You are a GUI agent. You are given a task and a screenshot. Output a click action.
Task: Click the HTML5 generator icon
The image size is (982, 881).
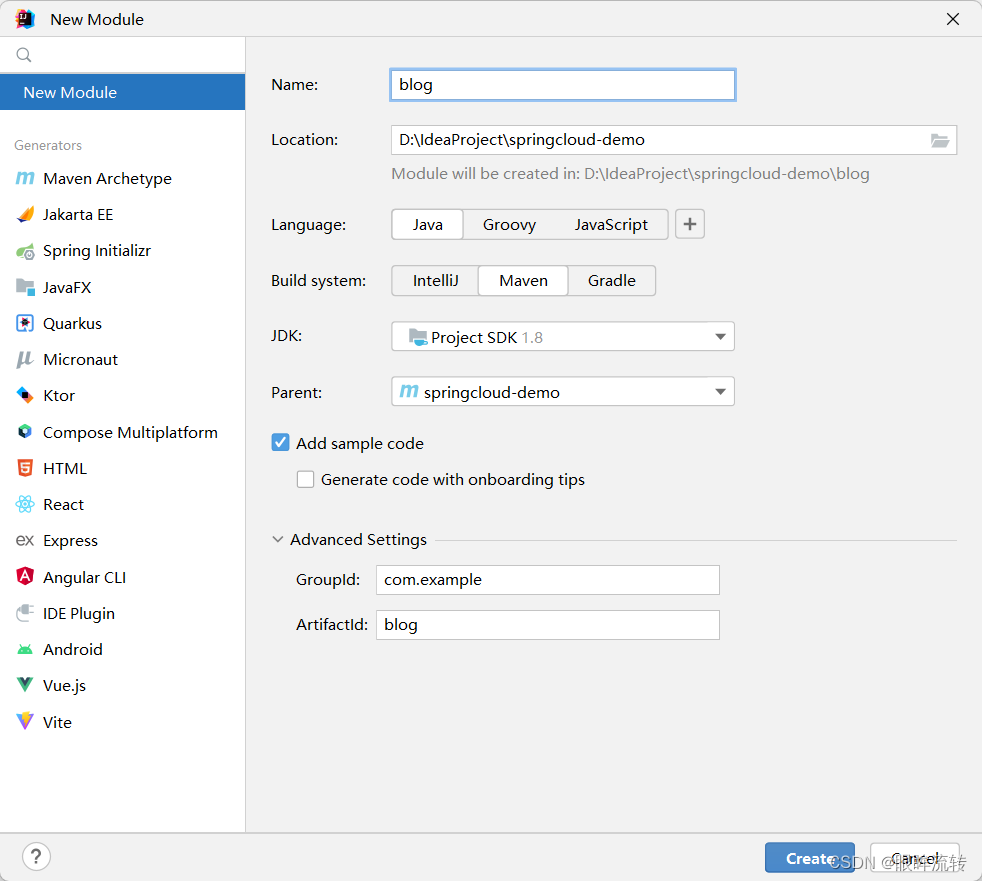25,468
